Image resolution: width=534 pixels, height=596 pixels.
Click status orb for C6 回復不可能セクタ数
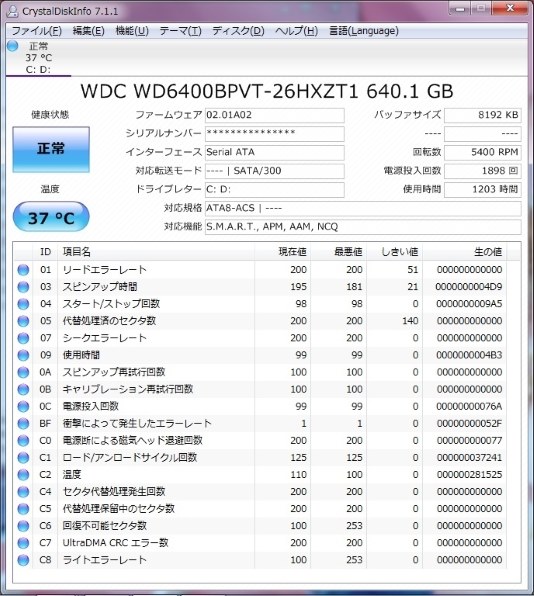coord(23,526)
